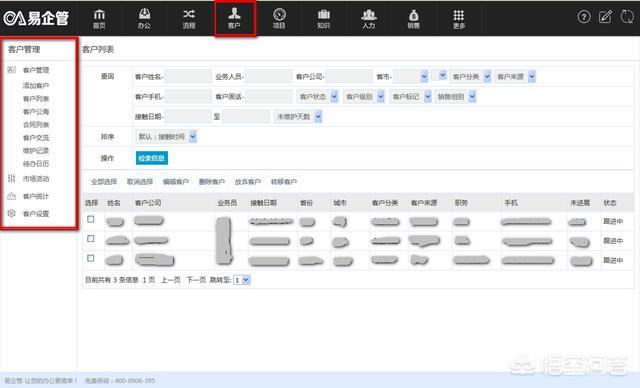Select 客户列表 in the sidebar
The image size is (640, 388).
click(36, 98)
